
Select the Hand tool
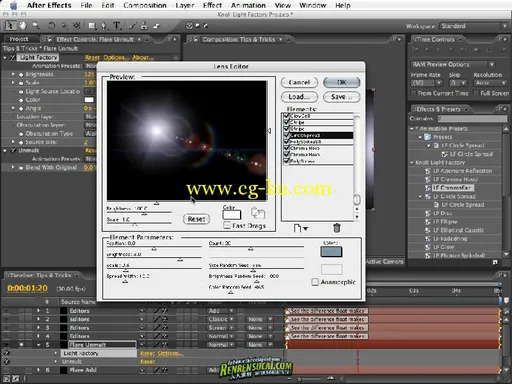click(23, 26)
